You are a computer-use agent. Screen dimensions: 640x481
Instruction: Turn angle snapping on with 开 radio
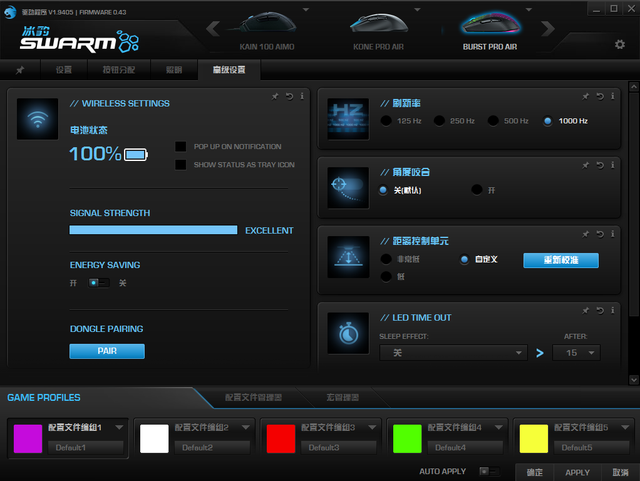point(477,190)
